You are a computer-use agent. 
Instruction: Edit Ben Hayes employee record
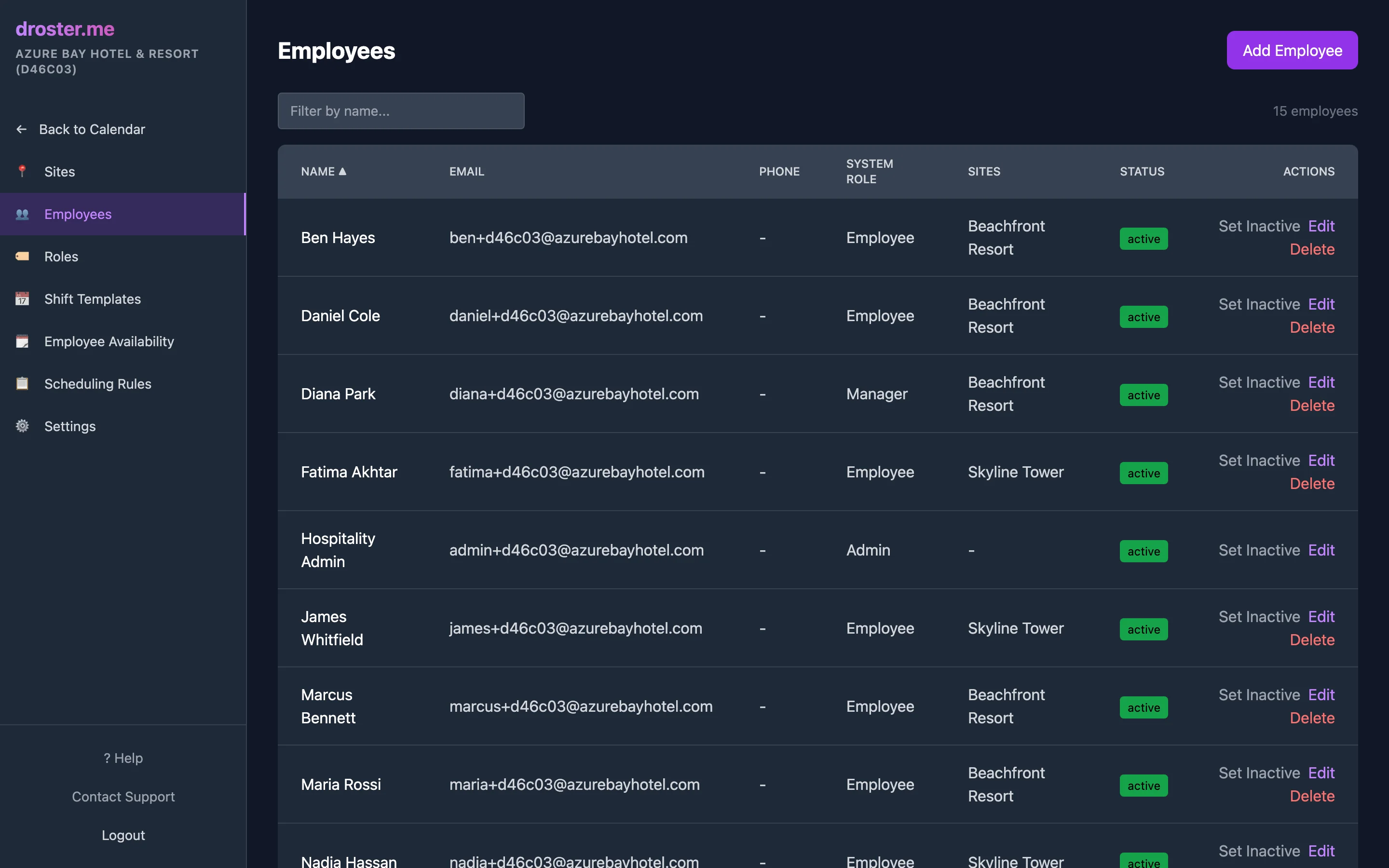click(x=1321, y=226)
